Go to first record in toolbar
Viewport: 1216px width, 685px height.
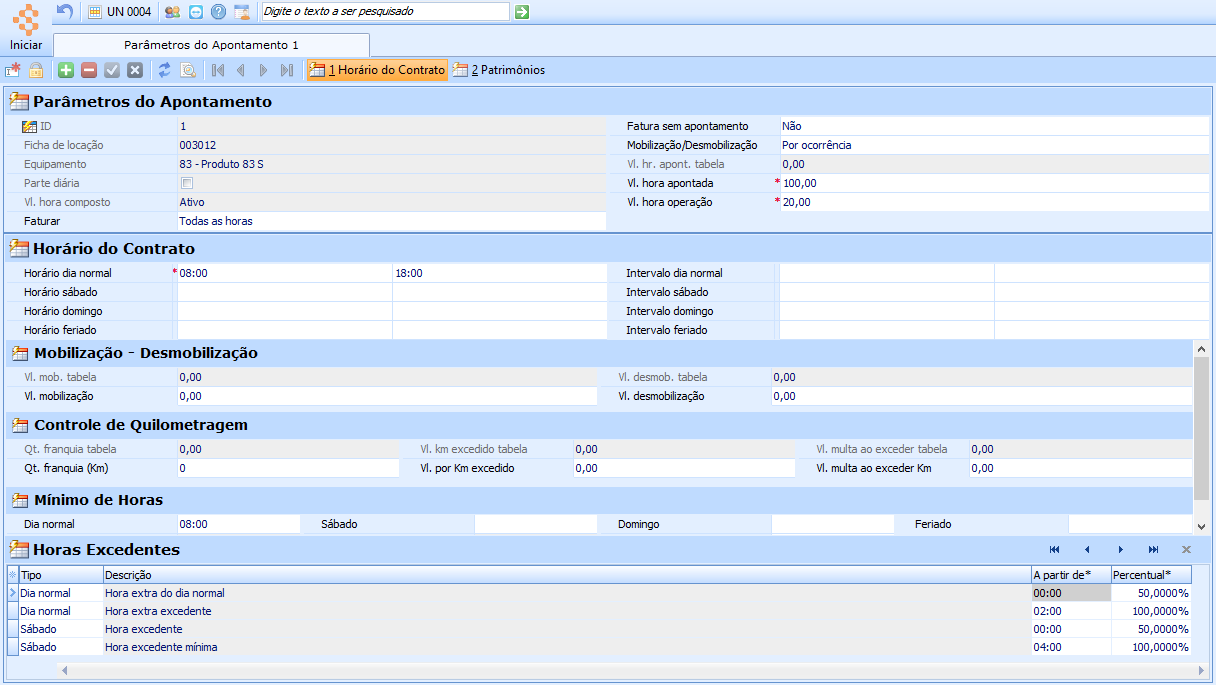(x=218, y=70)
